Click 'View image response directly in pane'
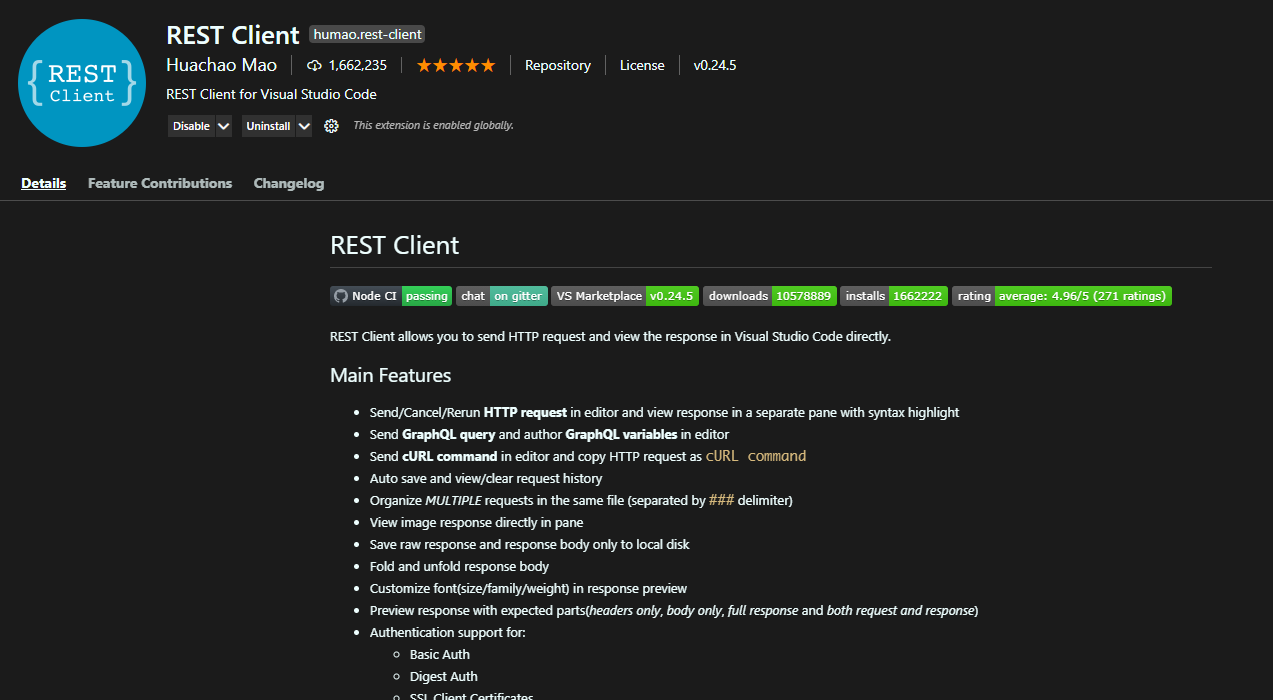Viewport: 1273px width, 700px height. [477, 522]
